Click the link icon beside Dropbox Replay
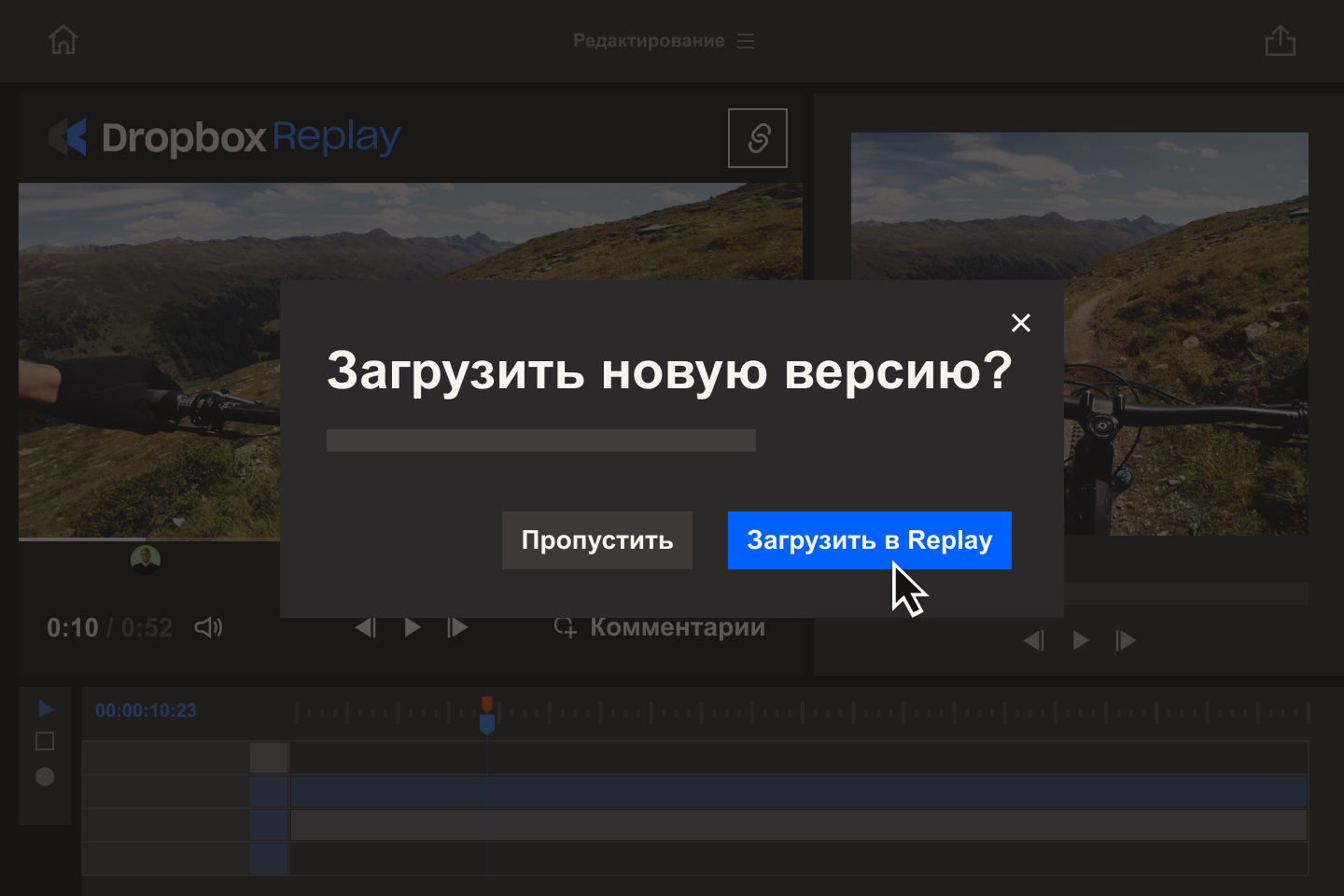The image size is (1344, 896). (758, 138)
